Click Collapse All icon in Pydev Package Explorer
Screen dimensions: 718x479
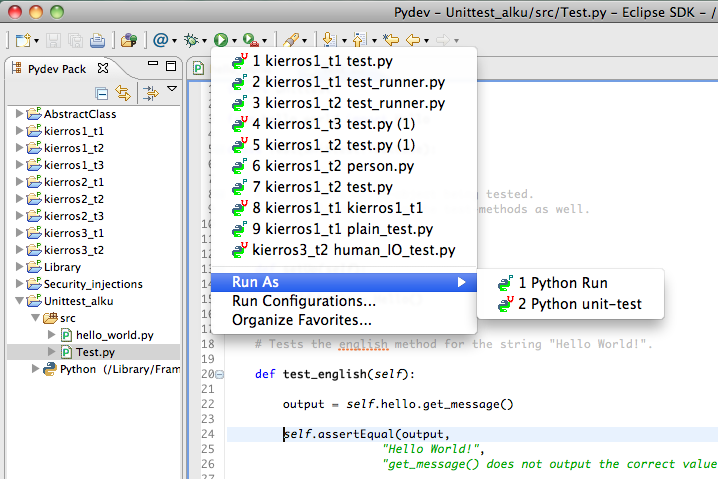(102, 93)
